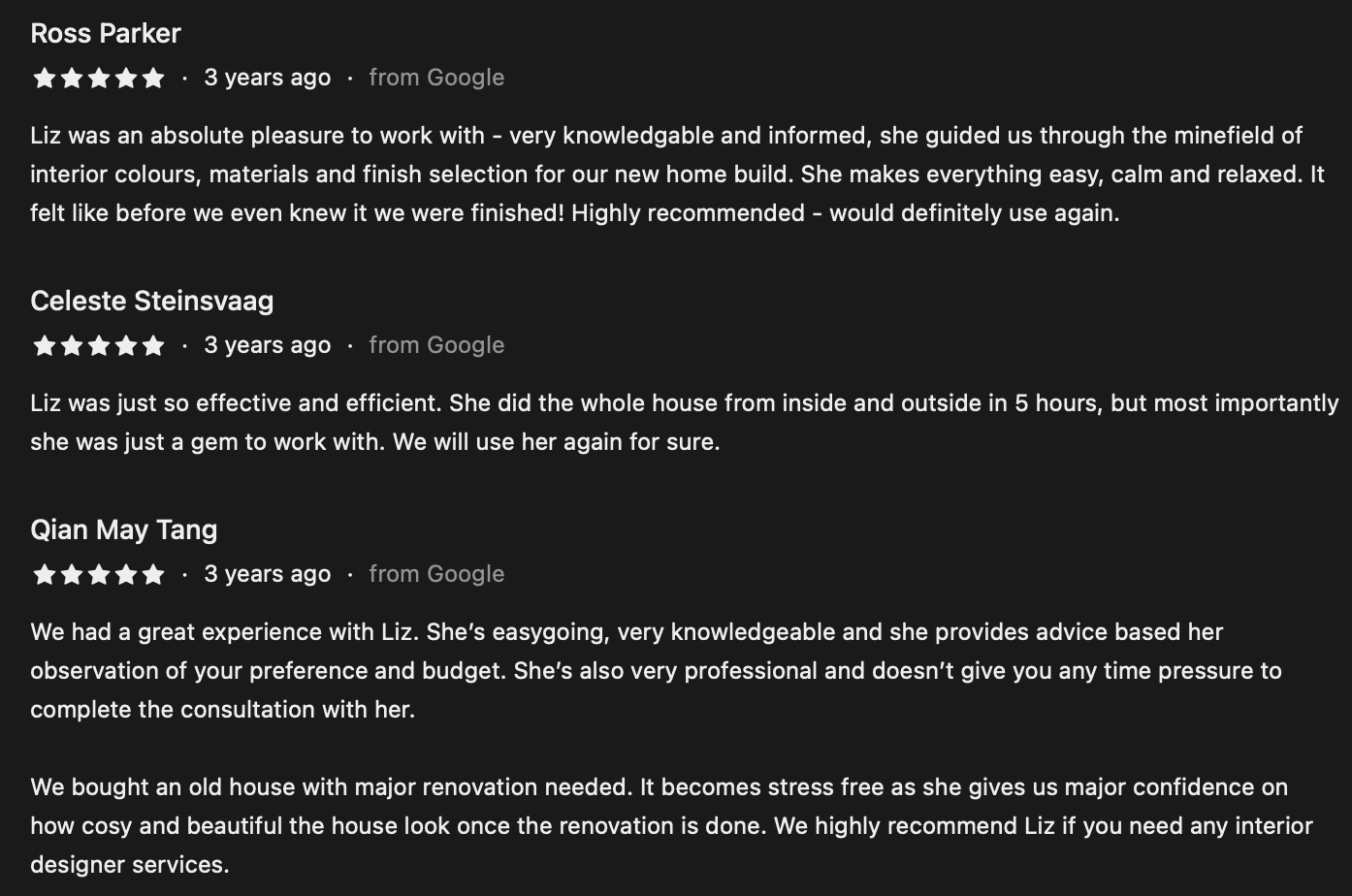Open reviewer name Ross Parker
Screen dimensions: 1352x896
pyautogui.click(x=106, y=33)
